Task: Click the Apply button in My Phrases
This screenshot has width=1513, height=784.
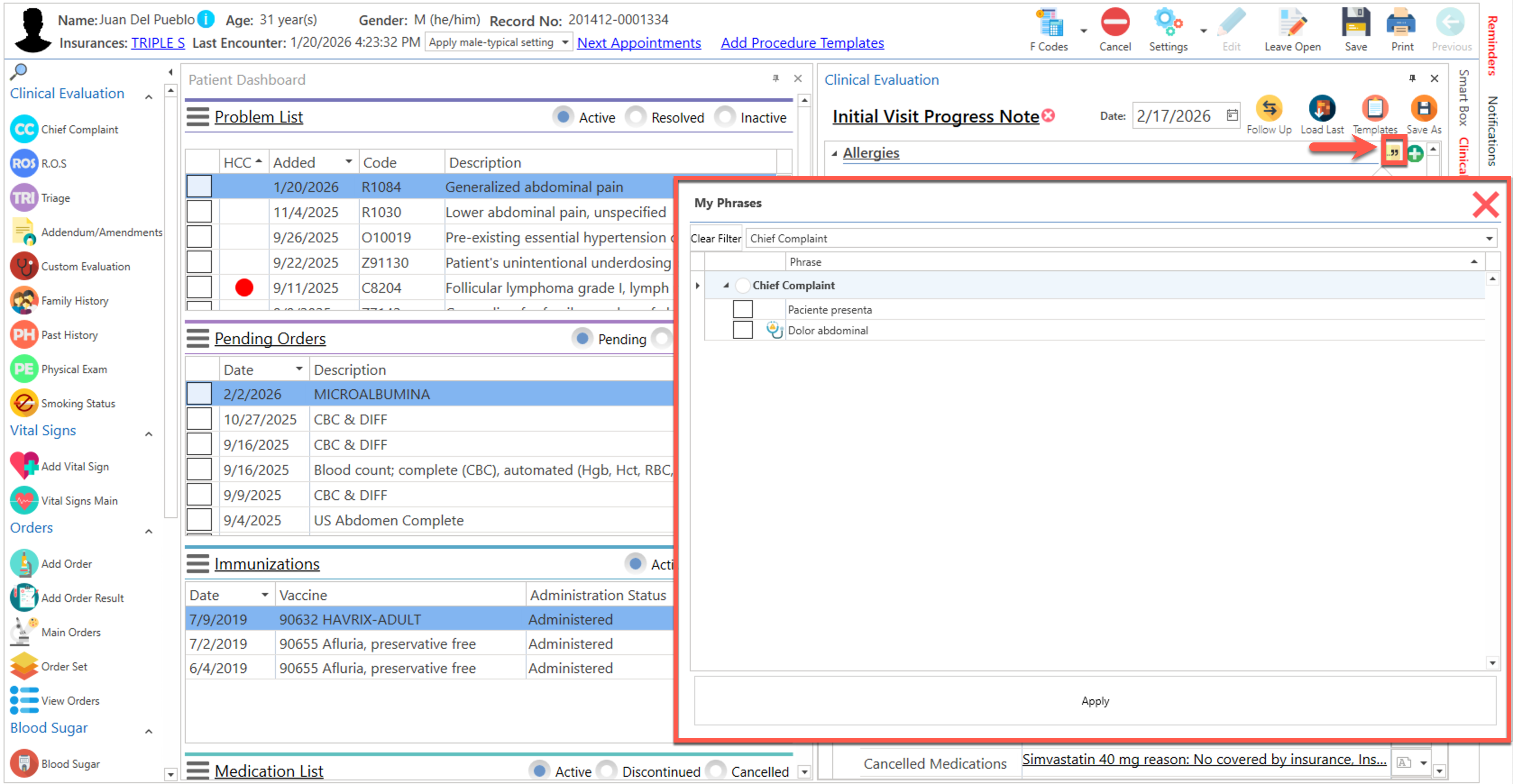Action: 1094,701
